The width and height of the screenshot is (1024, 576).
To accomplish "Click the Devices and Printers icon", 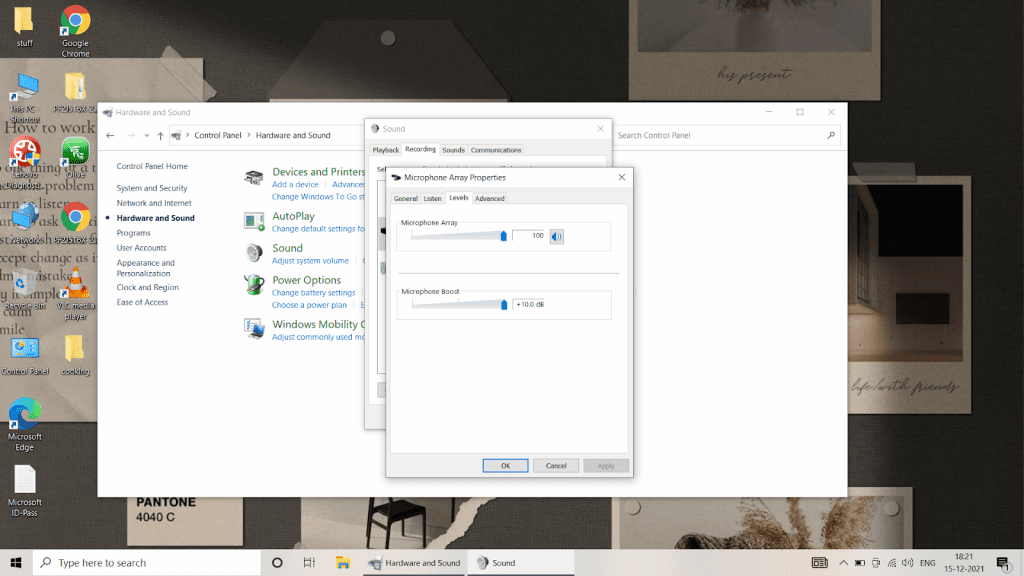I will click(252, 176).
